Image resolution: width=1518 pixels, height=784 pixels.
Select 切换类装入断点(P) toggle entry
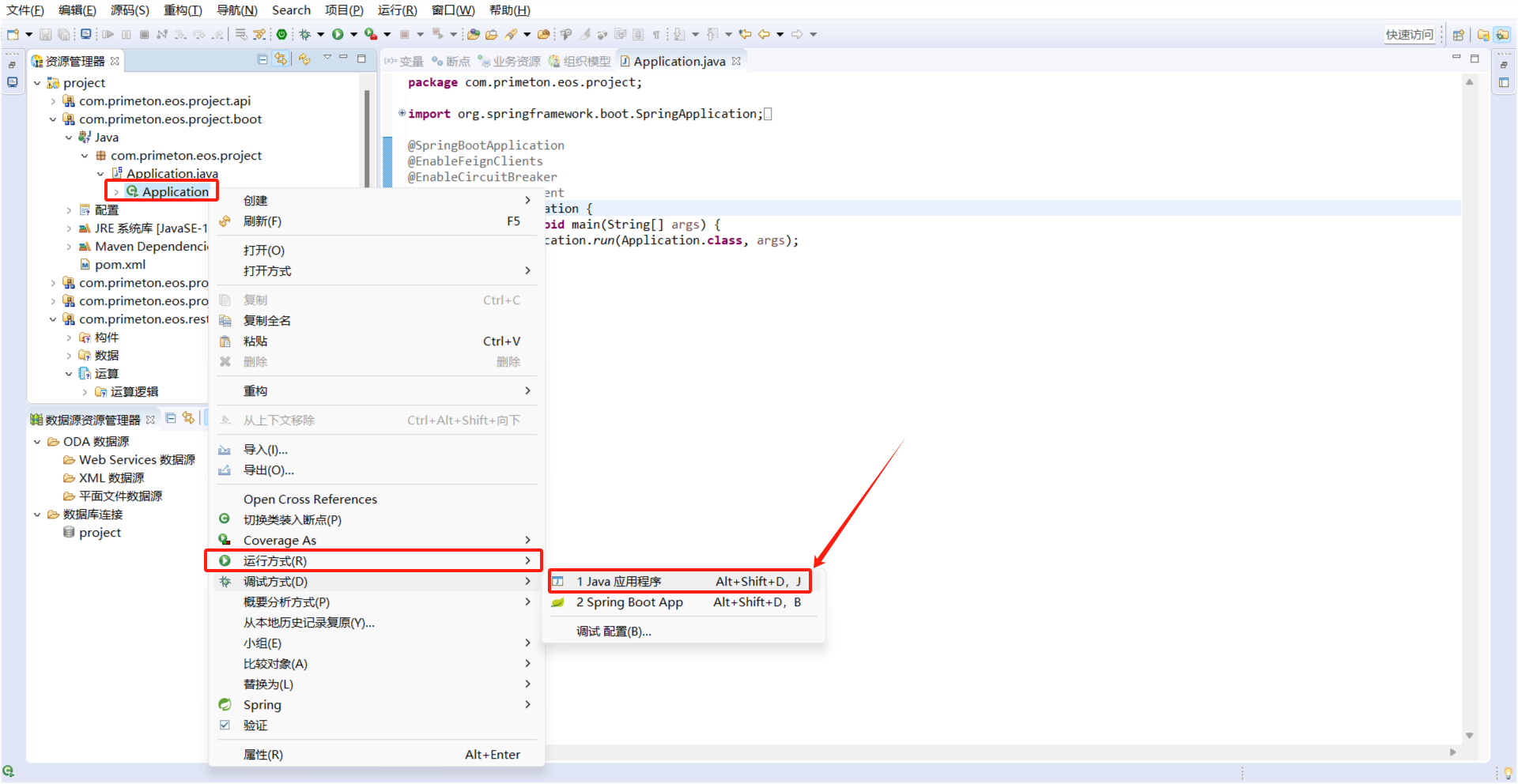293,520
